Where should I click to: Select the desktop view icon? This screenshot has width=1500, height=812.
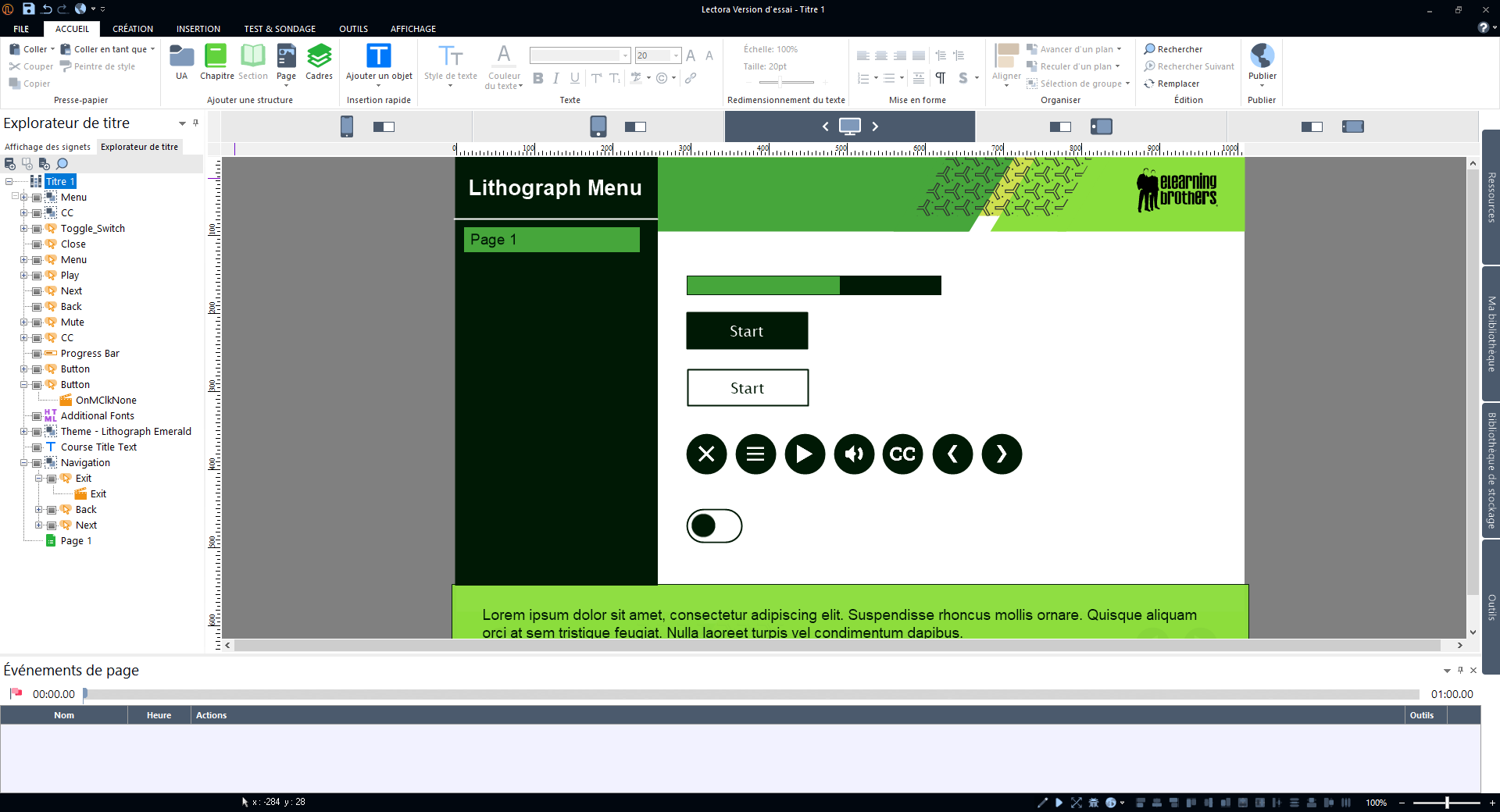click(849, 126)
